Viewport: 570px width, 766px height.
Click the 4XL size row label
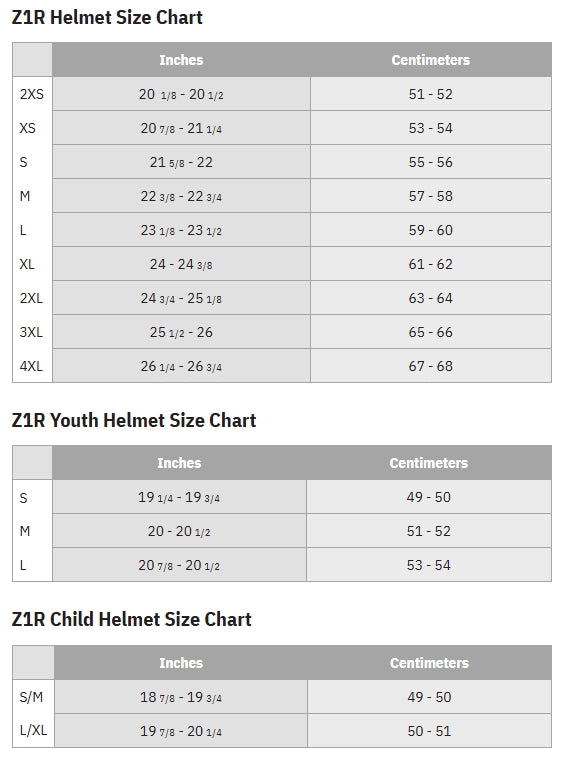point(31,366)
